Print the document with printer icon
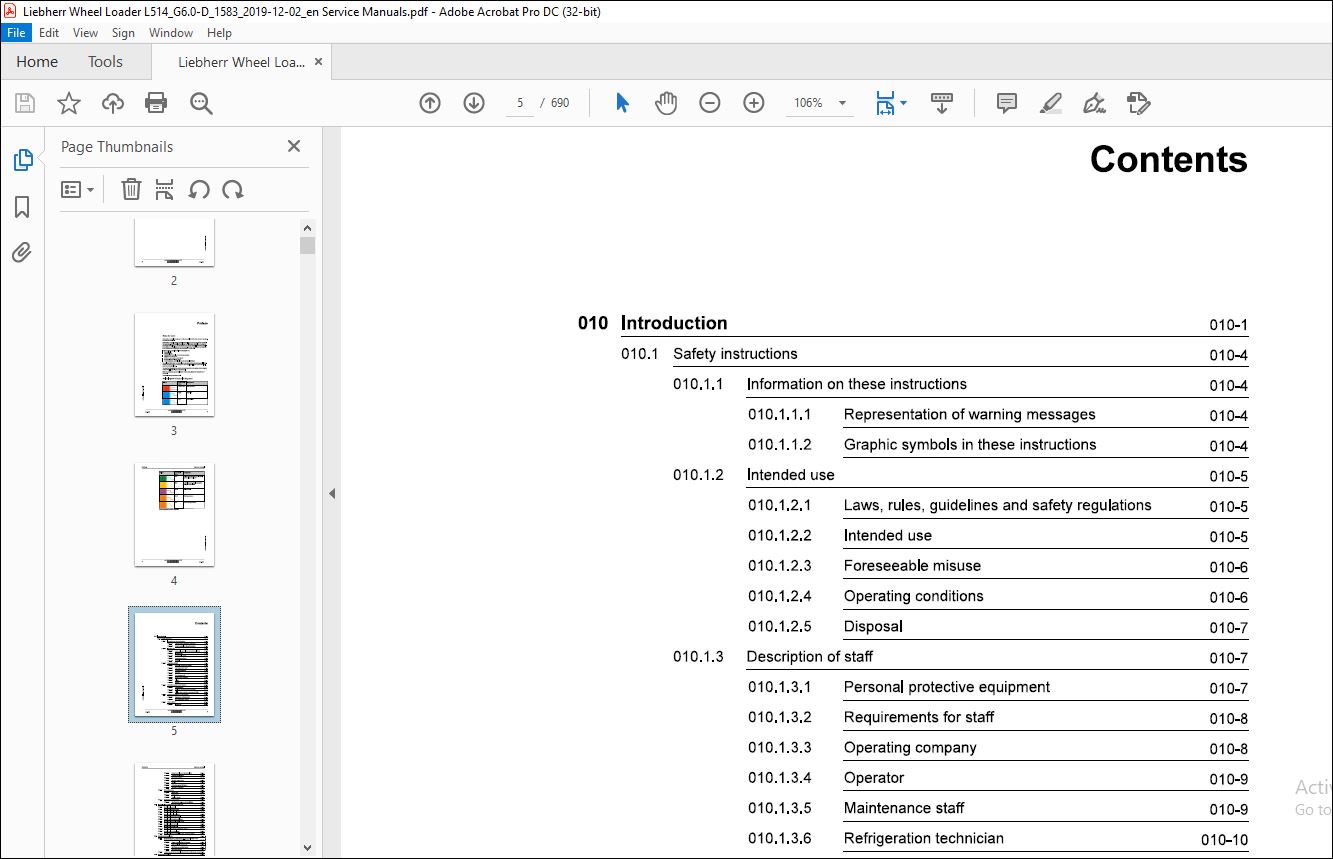This screenshot has width=1333, height=859. click(x=156, y=103)
